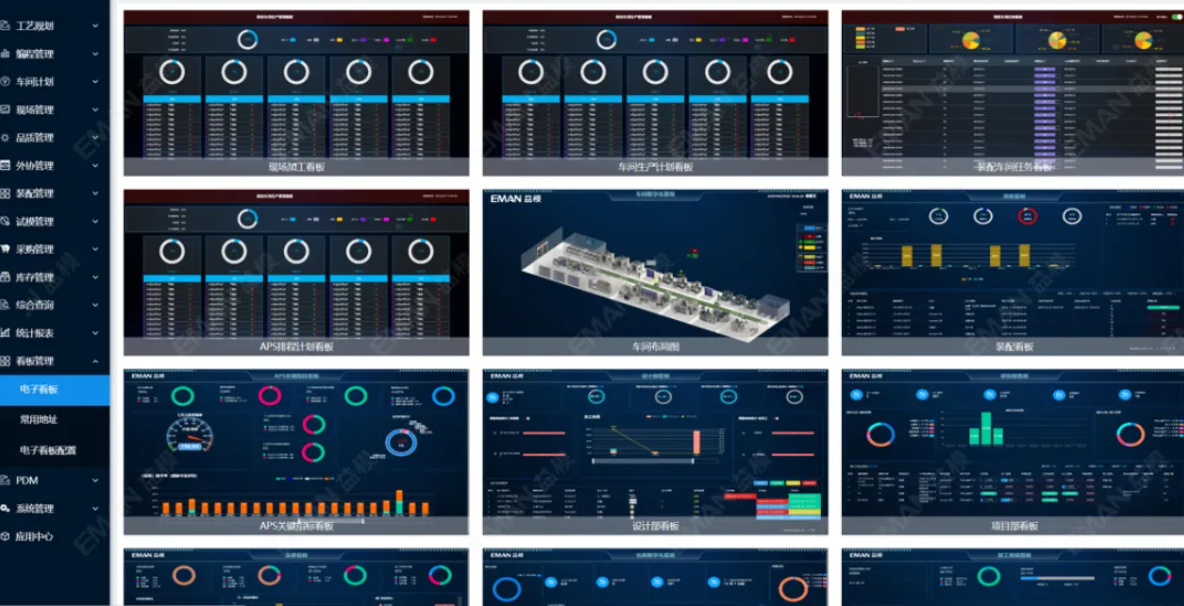The width and height of the screenshot is (1184, 606).
Task: Click the icon beside 库存管理
Action: click(5, 277)
